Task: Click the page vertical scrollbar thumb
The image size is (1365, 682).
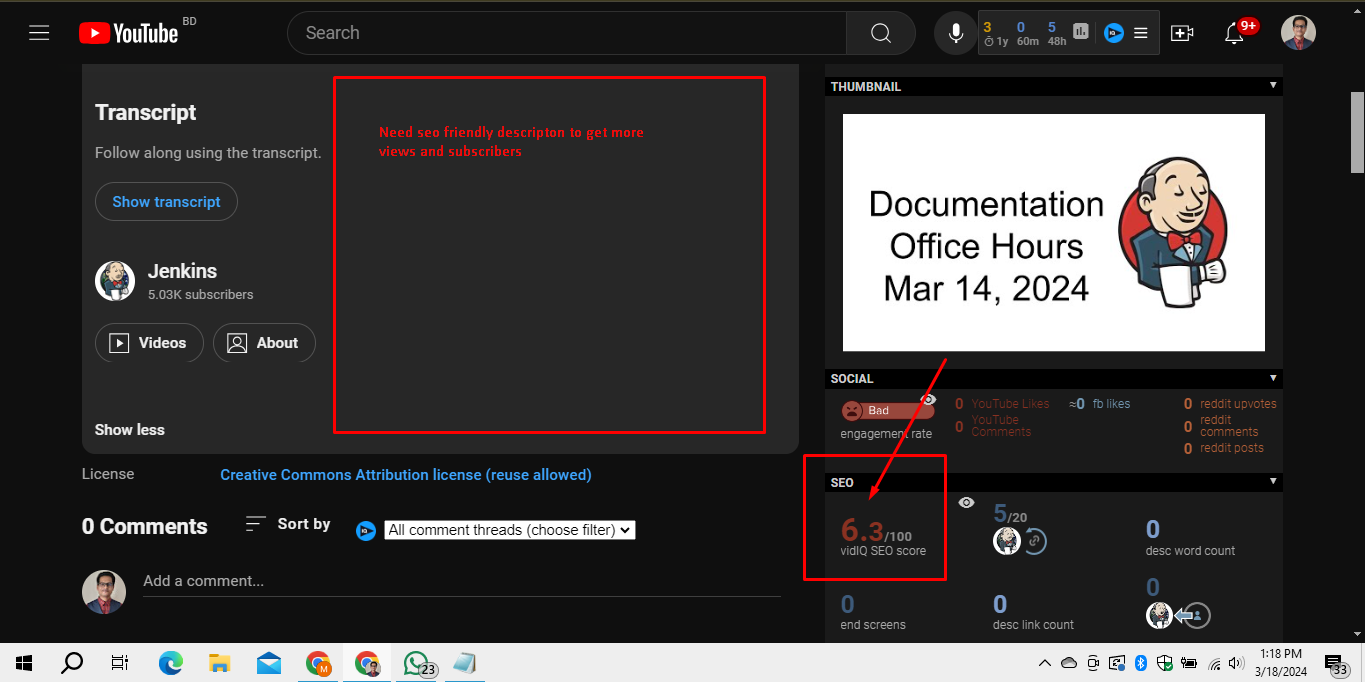Action: 1357,132
